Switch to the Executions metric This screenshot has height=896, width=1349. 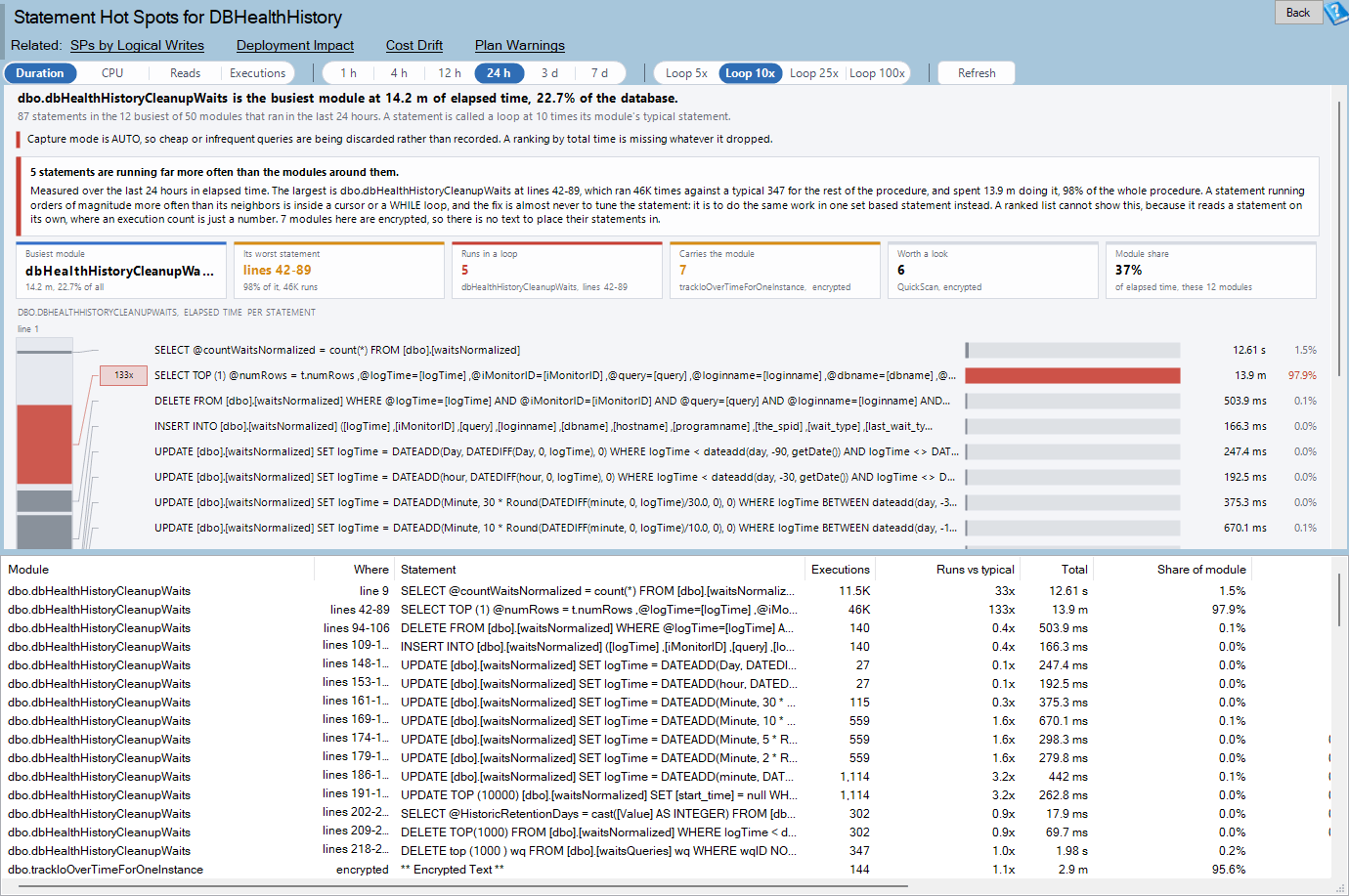coord(257,73)
